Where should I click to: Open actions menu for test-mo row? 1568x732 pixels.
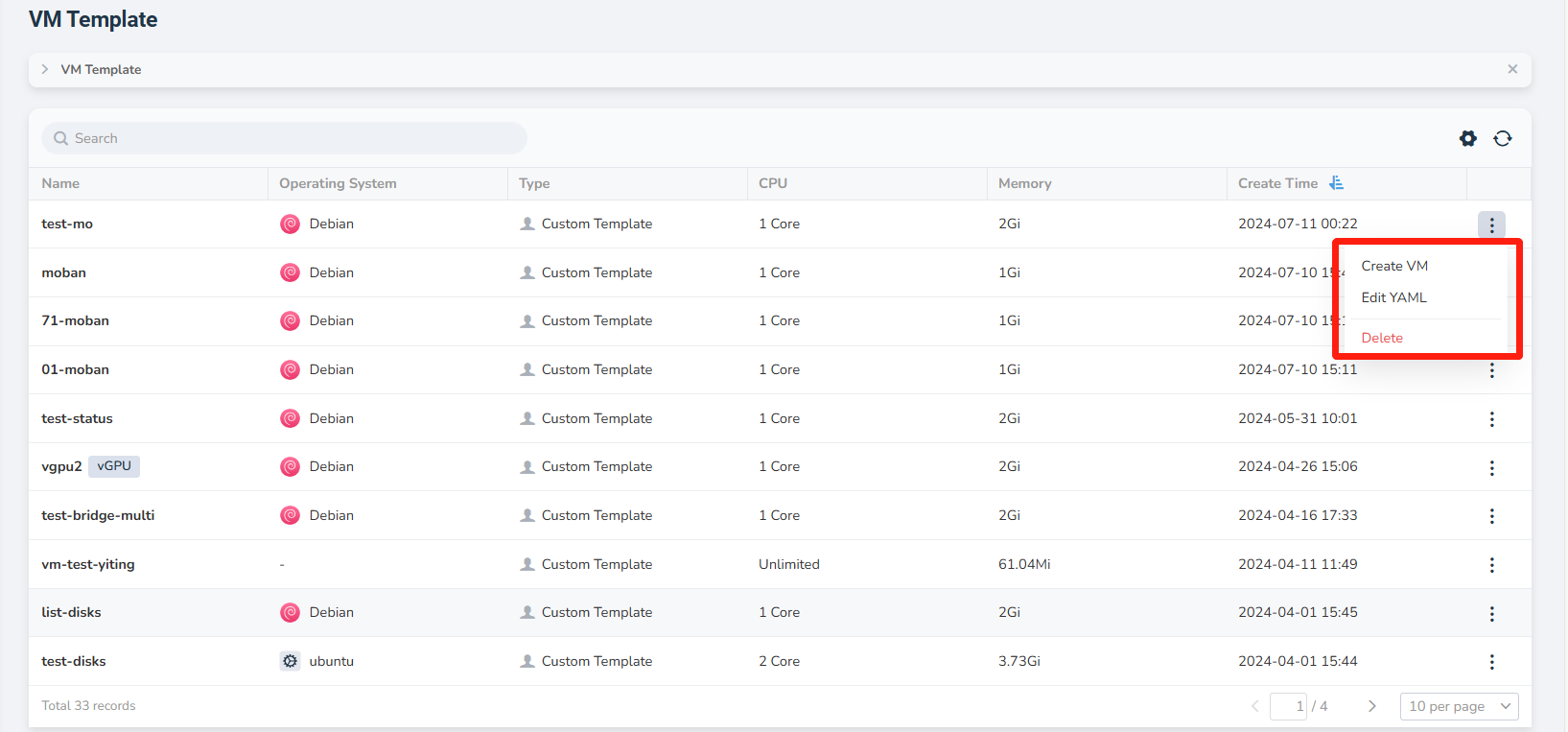(1490, 224)
